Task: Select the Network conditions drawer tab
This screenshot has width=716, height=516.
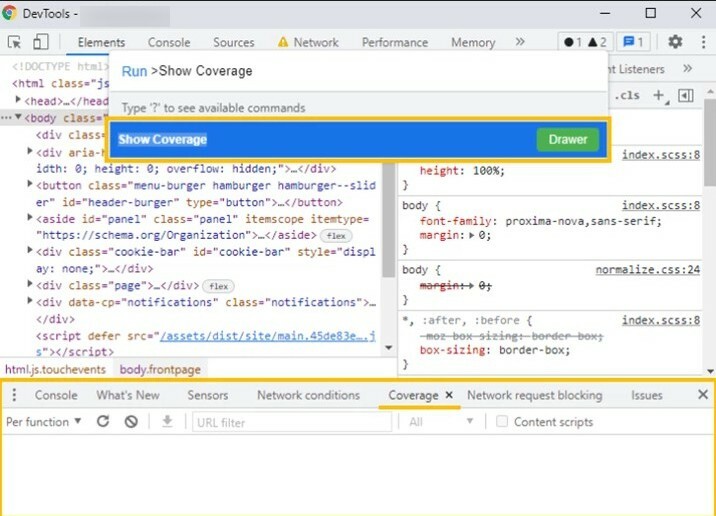Action: pos(308,395)
